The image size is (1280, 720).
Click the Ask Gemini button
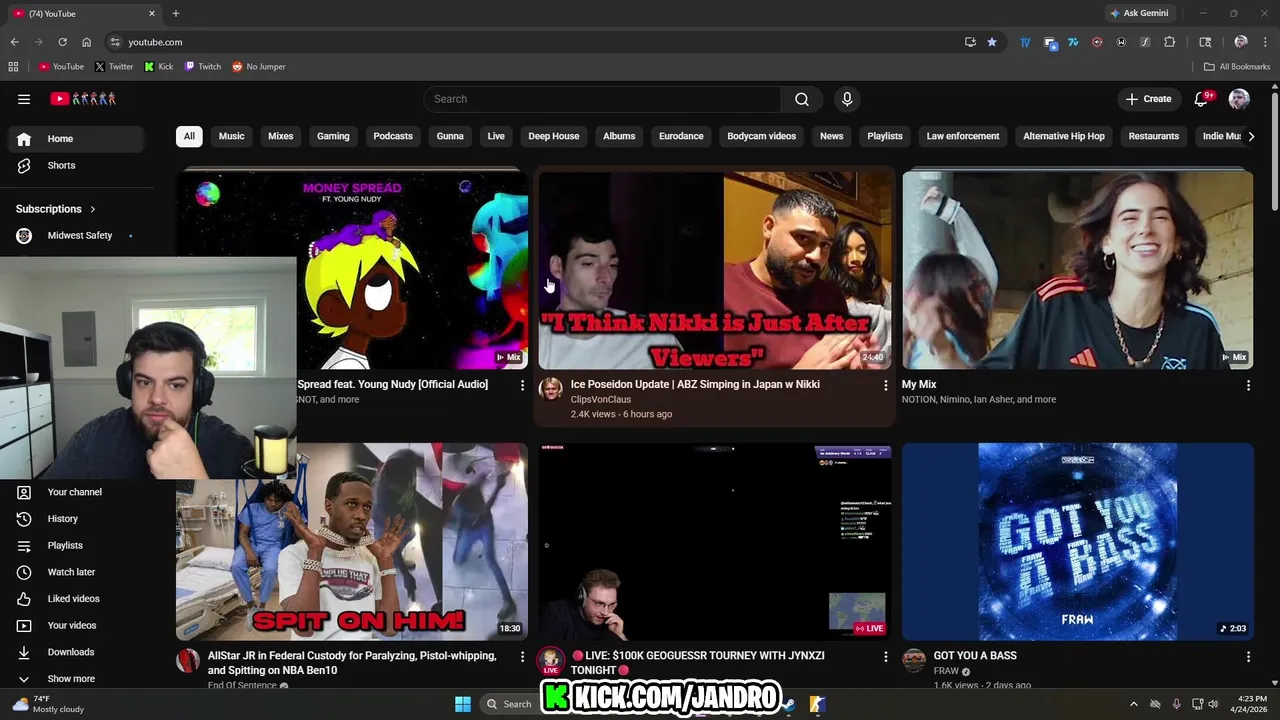tap(1139, 13)
